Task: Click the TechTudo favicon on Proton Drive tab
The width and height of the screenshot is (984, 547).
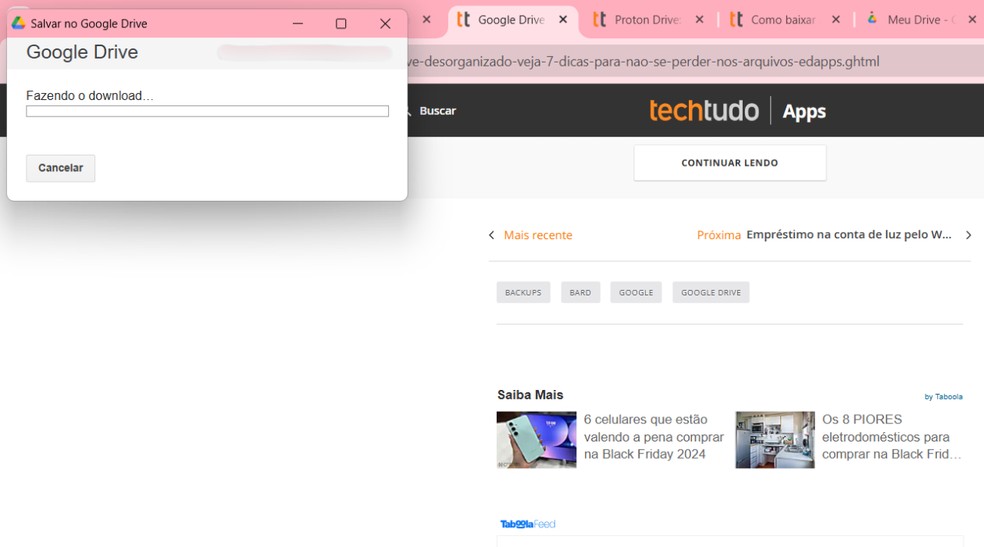Action: tap(599, 19)
